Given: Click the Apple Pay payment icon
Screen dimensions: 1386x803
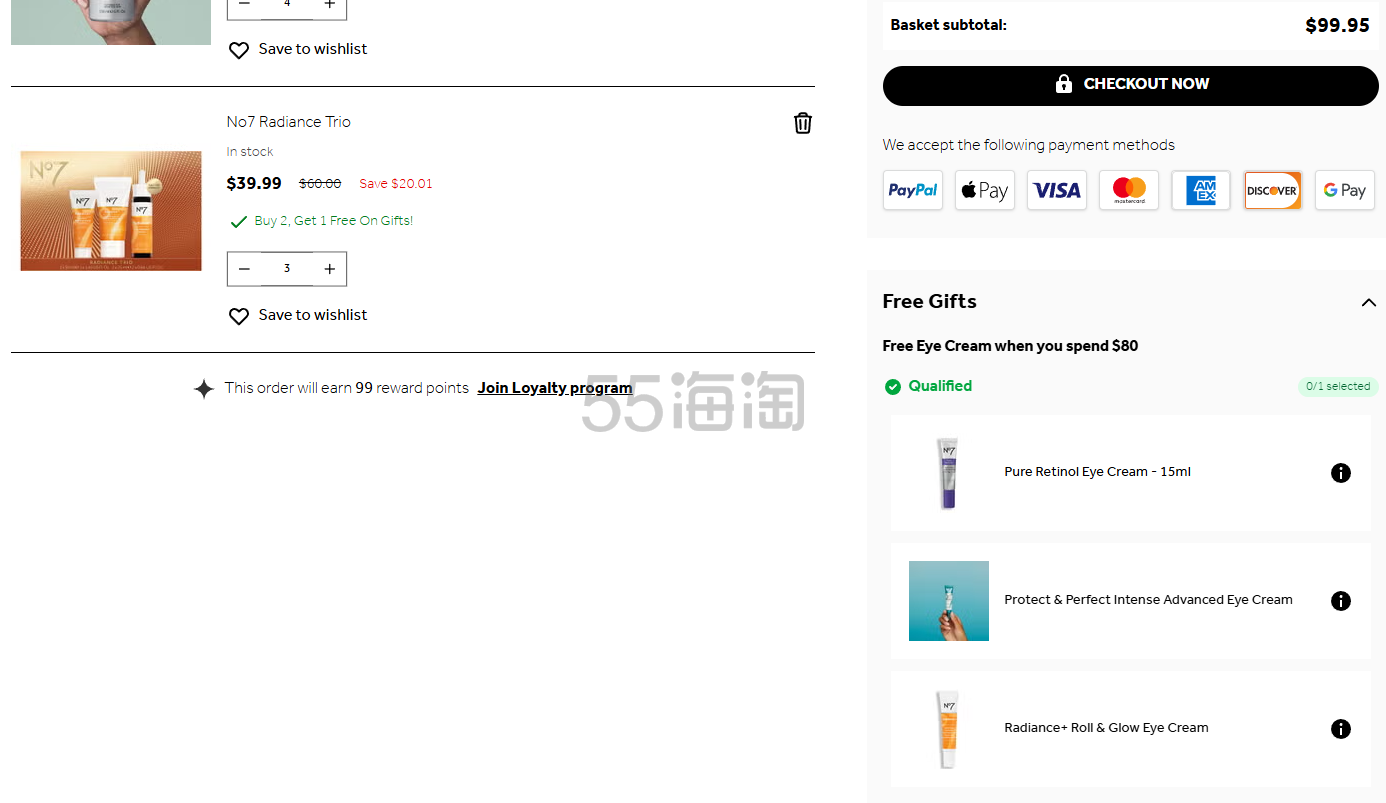Looking at the screenshot, I should pos(984,190).
